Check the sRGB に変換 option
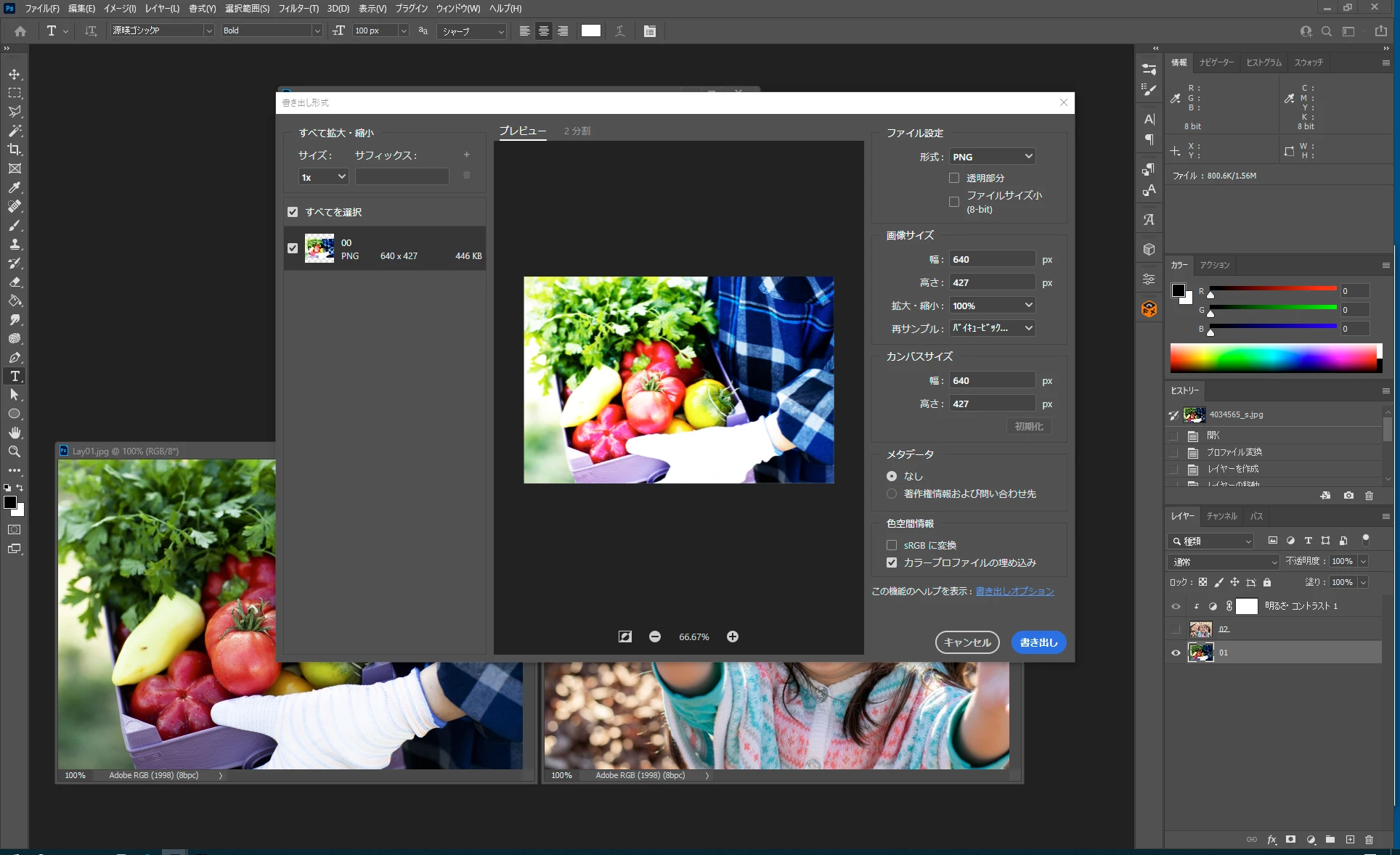The image size is (1400, 855). click(x=892, y=545)
